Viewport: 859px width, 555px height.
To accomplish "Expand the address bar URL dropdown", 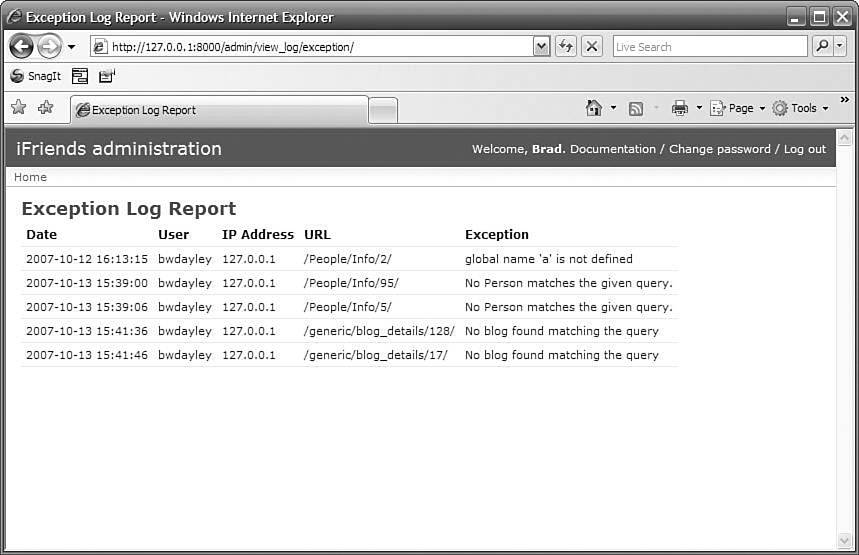I will click(542, 46).
